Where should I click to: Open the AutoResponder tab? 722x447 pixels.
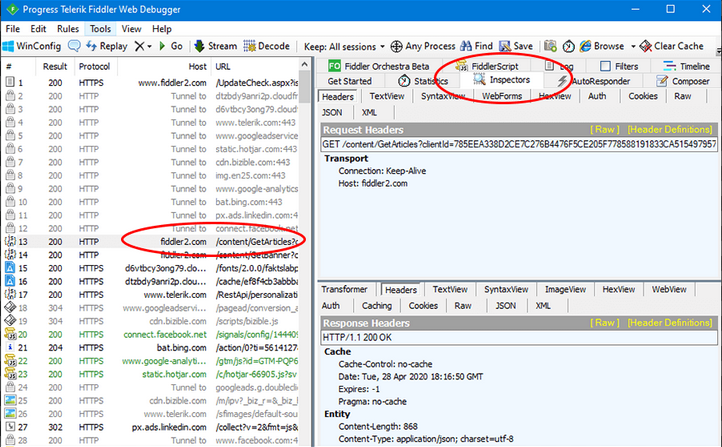point(594,81)
